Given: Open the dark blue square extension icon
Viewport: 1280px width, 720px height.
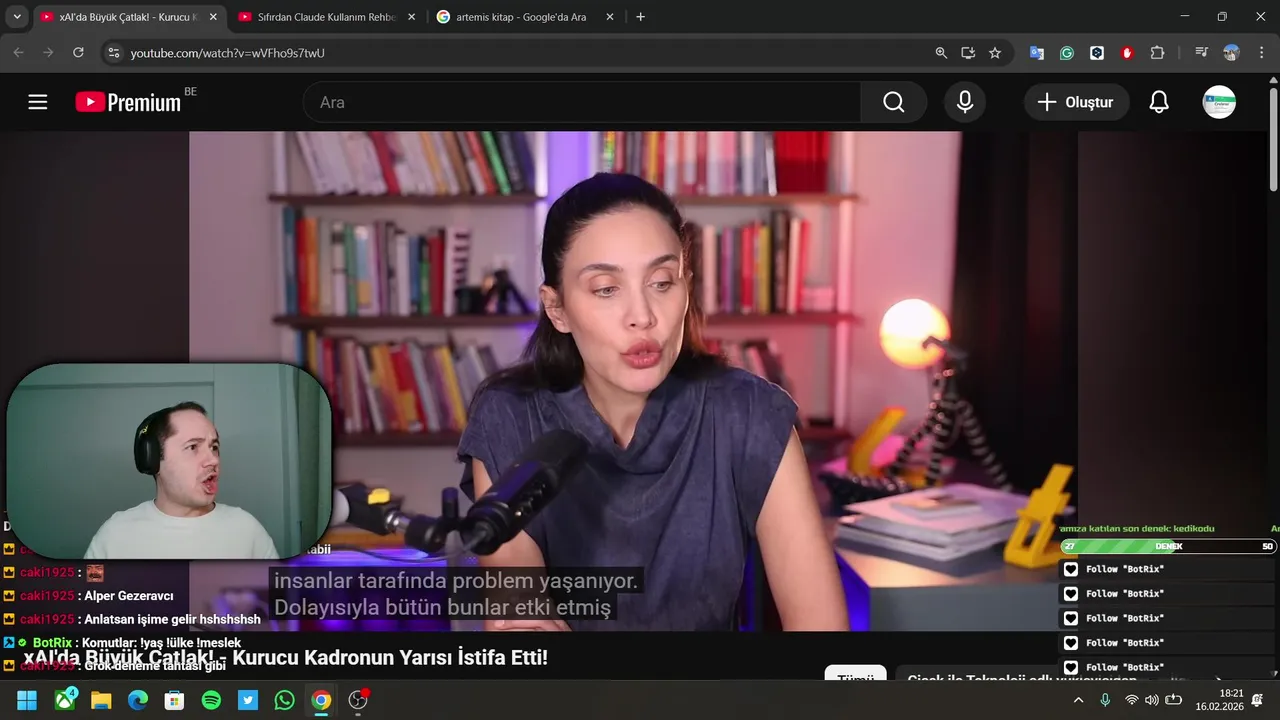Looking at the screenshot, I should [1097, 53].
